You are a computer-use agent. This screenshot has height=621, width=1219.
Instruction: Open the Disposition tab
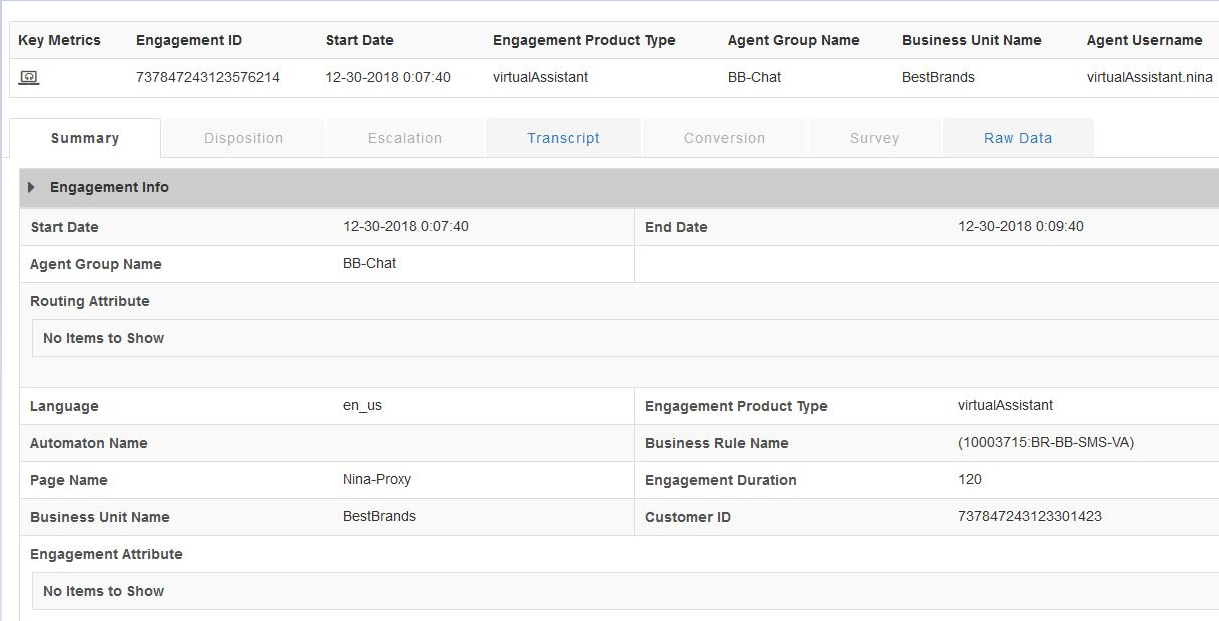click(243, 138)
